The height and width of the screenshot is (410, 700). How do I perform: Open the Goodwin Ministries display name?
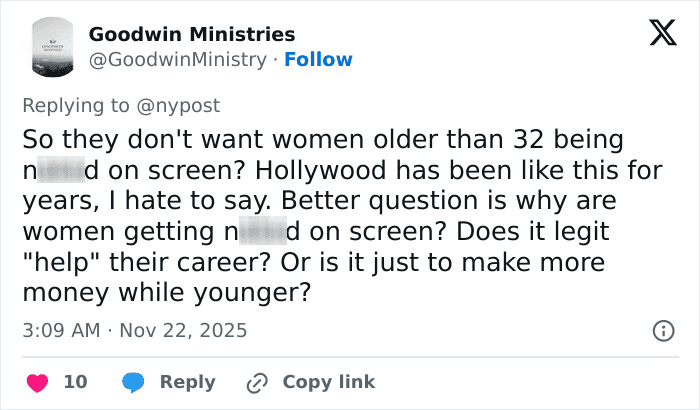192,35
